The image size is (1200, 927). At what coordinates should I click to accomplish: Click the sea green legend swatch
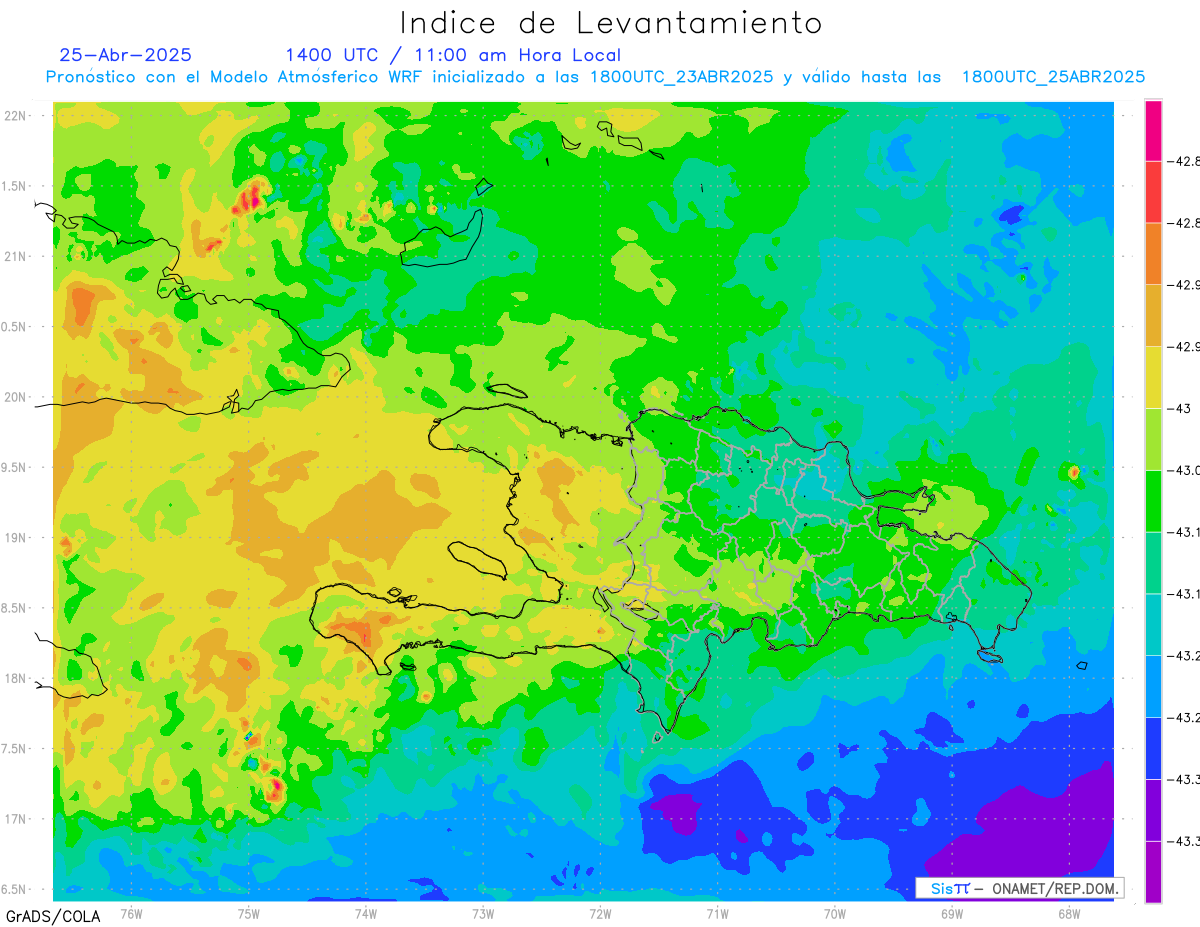click(1153, 563)
